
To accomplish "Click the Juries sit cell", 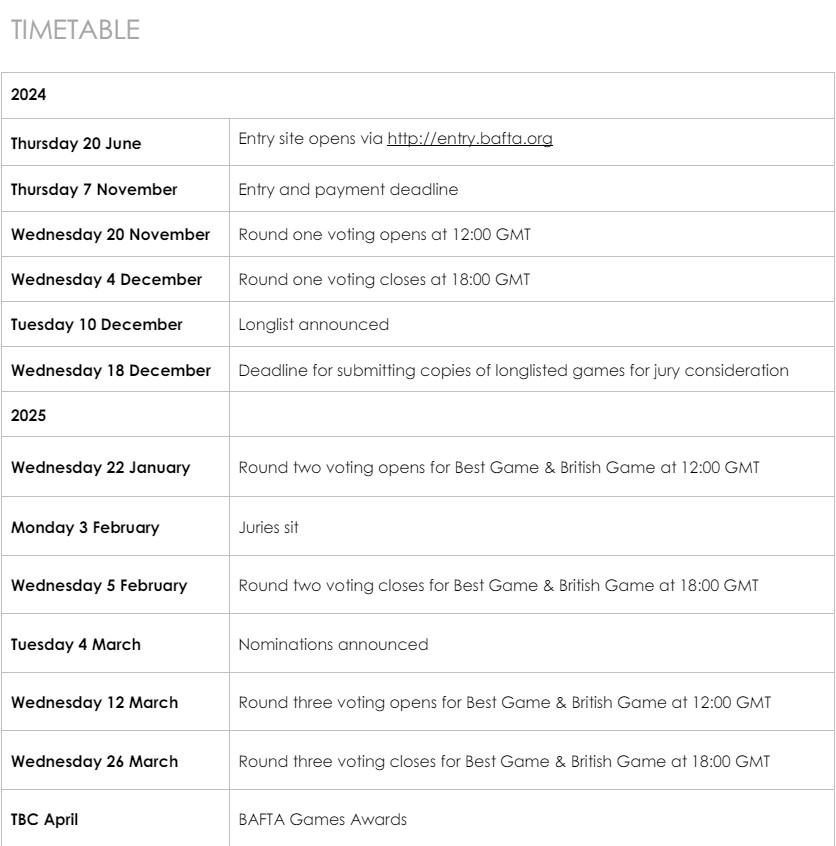I will tap(266, 527).
